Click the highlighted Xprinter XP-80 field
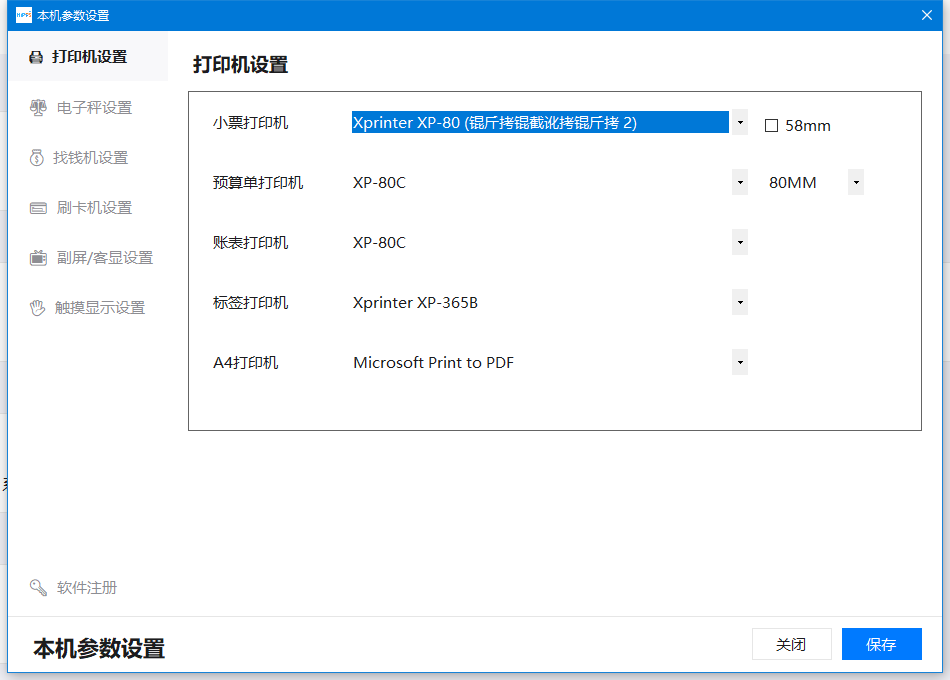The image size is (950, 680). (540, 122)
